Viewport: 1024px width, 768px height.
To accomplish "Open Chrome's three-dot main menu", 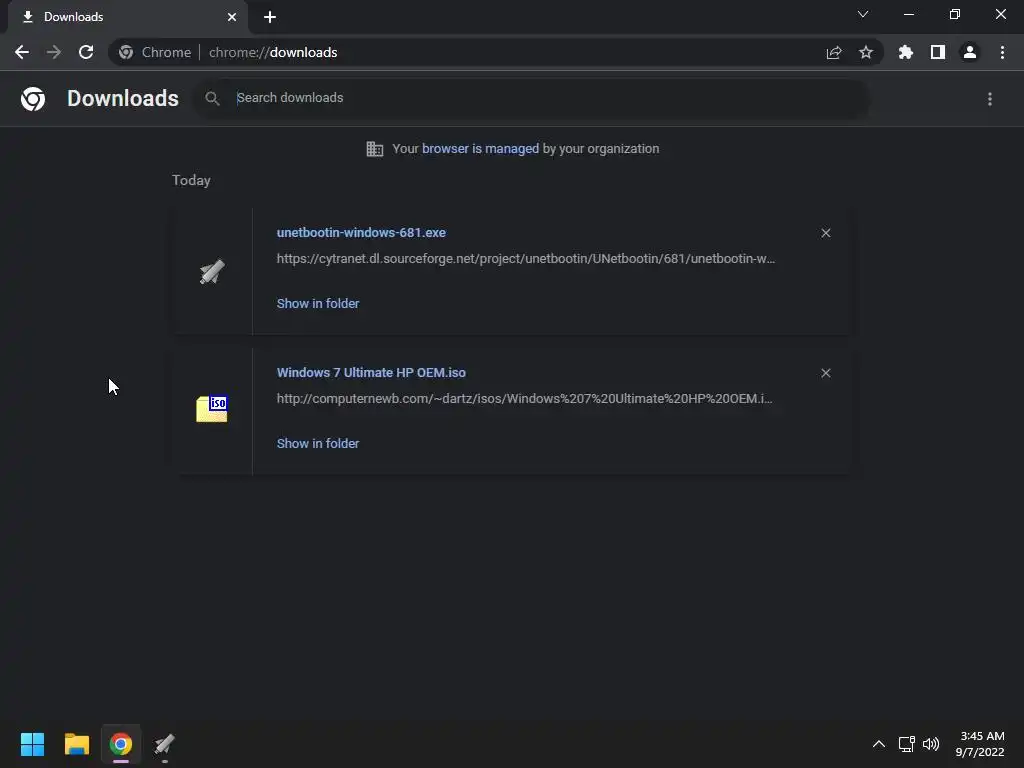I will [1002, 52].
